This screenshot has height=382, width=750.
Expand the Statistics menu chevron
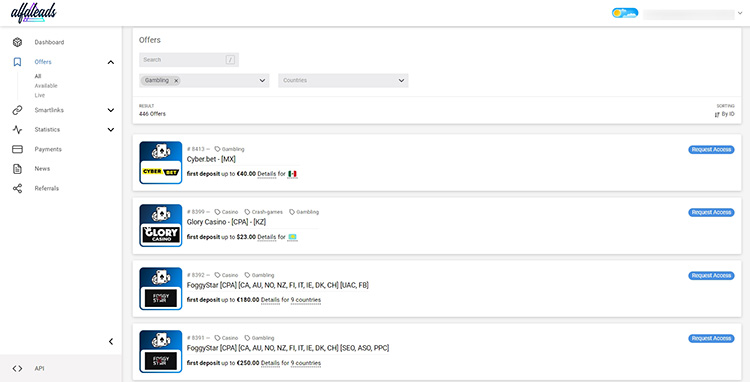tap(111, 130)
